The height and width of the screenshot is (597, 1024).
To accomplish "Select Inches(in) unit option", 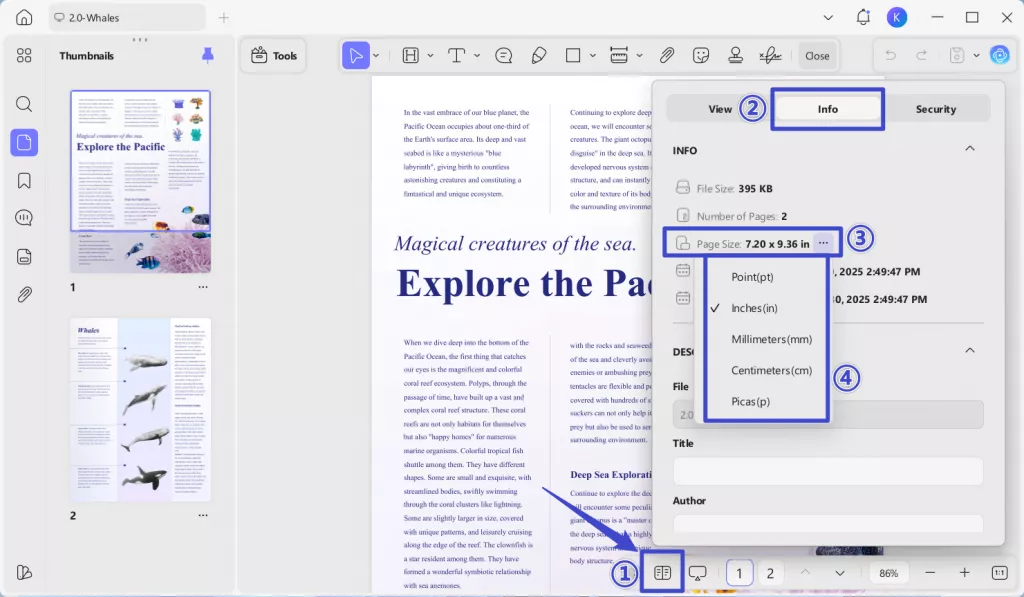I will (755, 308).
